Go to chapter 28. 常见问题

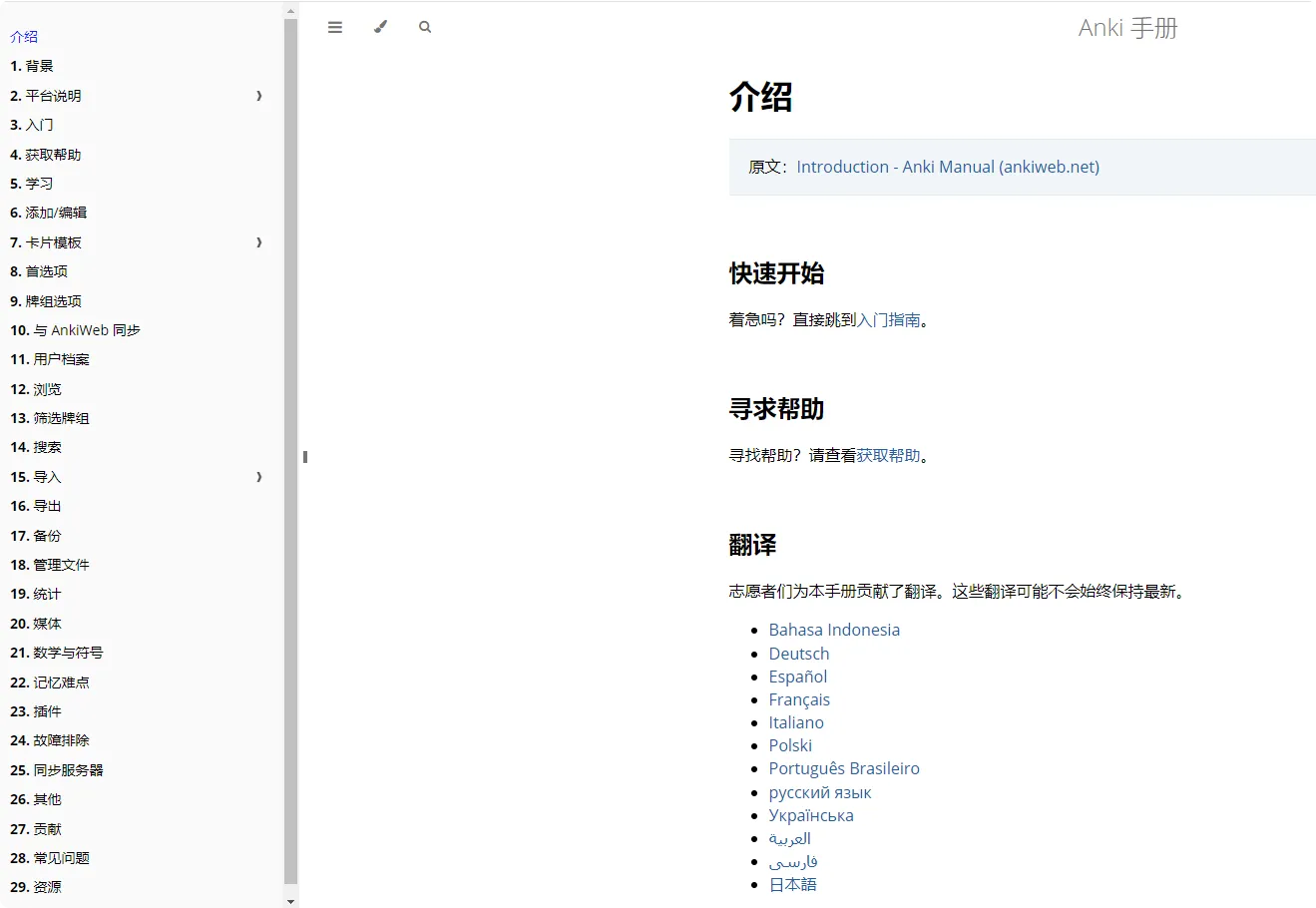click(50, 858)
